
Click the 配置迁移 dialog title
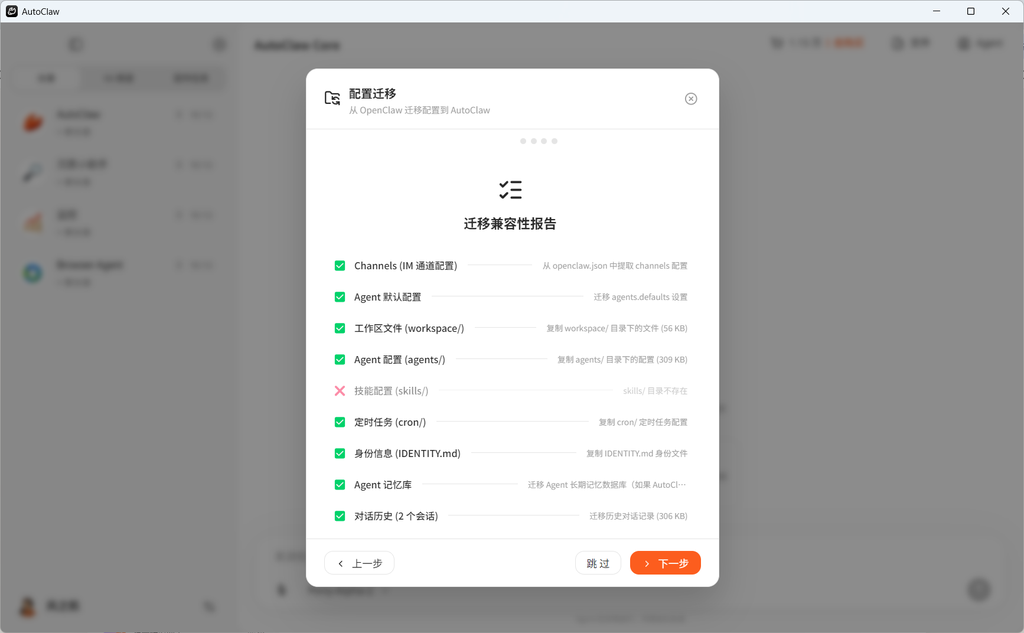click(372, 93)
